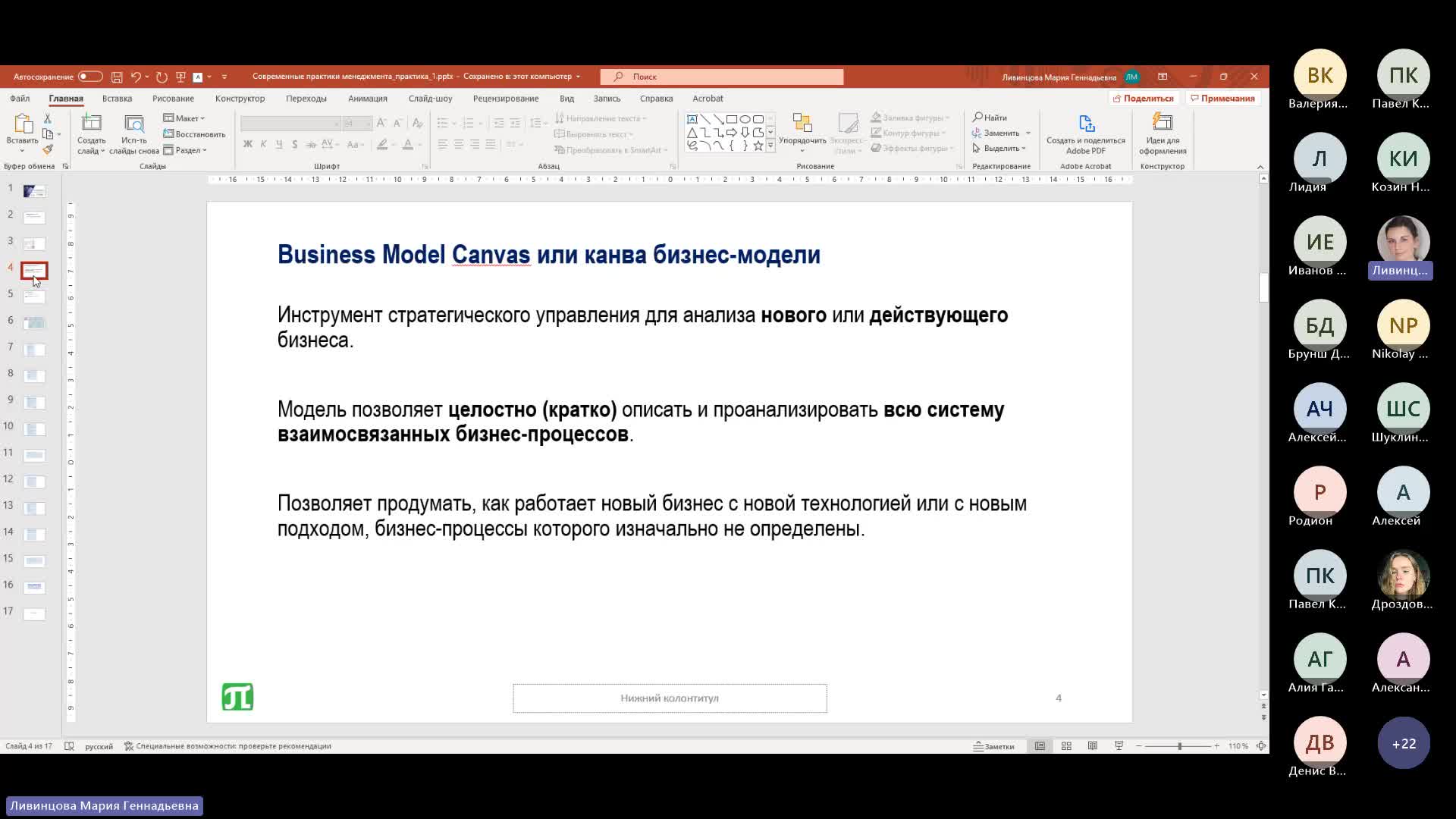Expand more shapes gallery arrow
This screenshot has height=819, width=1456.
coord(770,146)
